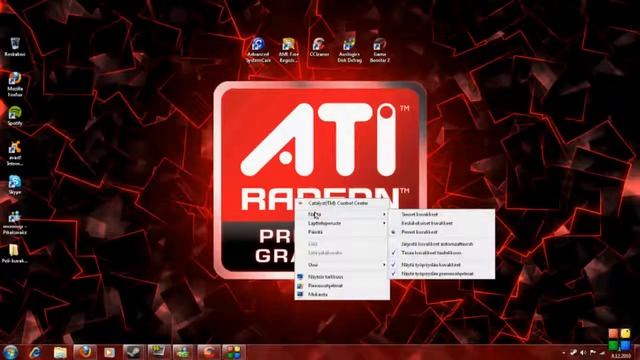Viewport: 640px width, 360px height.
Task: Select the Mozilla Firefox desktop shortcut
Action: 15,84
